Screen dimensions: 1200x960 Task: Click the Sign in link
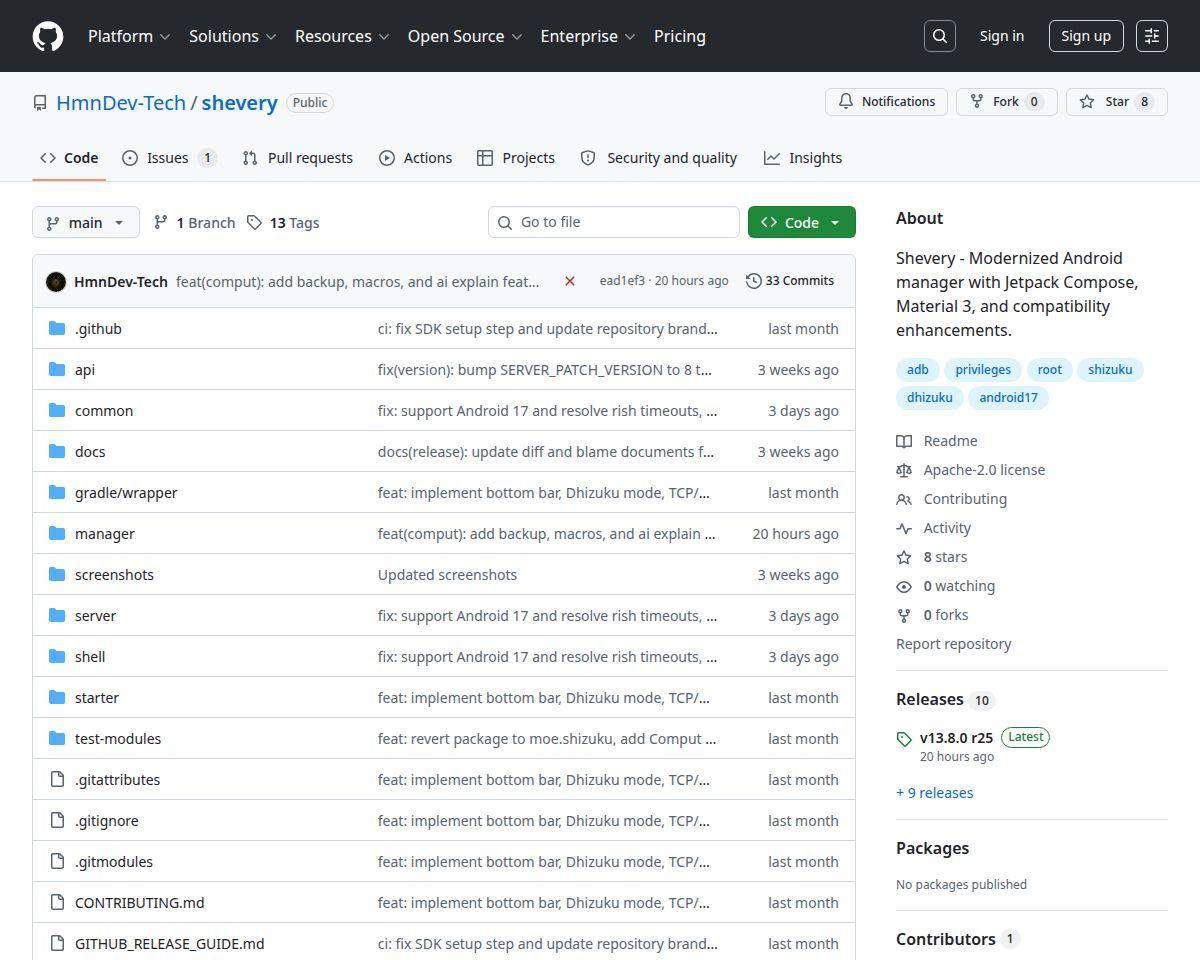(1002, 36)
